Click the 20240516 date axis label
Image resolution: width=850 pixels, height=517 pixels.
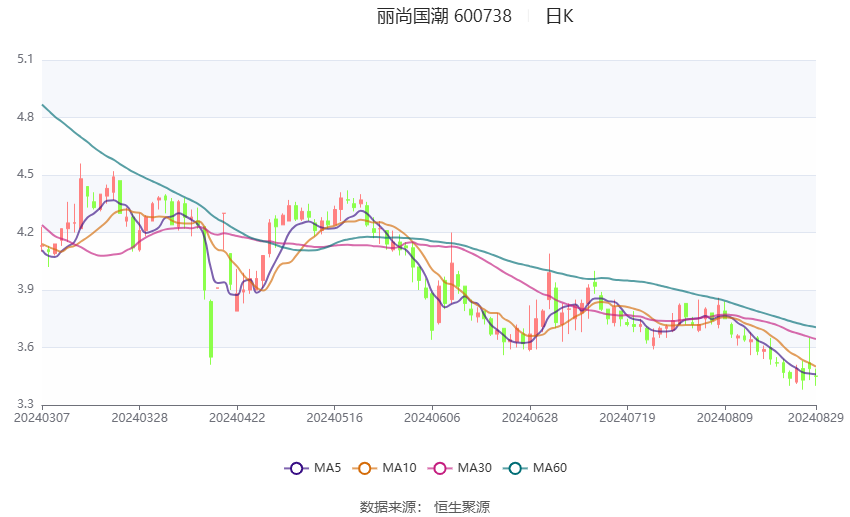334,418
